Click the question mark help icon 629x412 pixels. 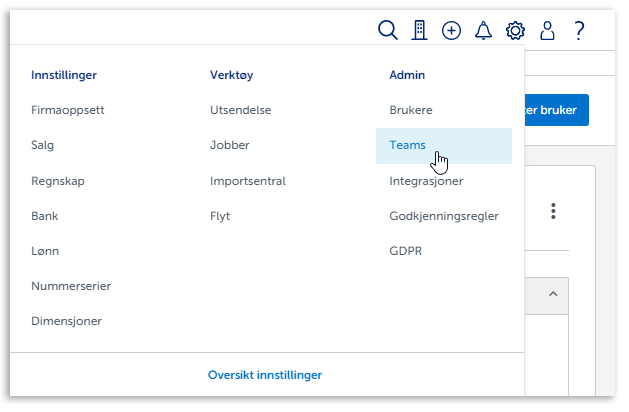point(579,31)
